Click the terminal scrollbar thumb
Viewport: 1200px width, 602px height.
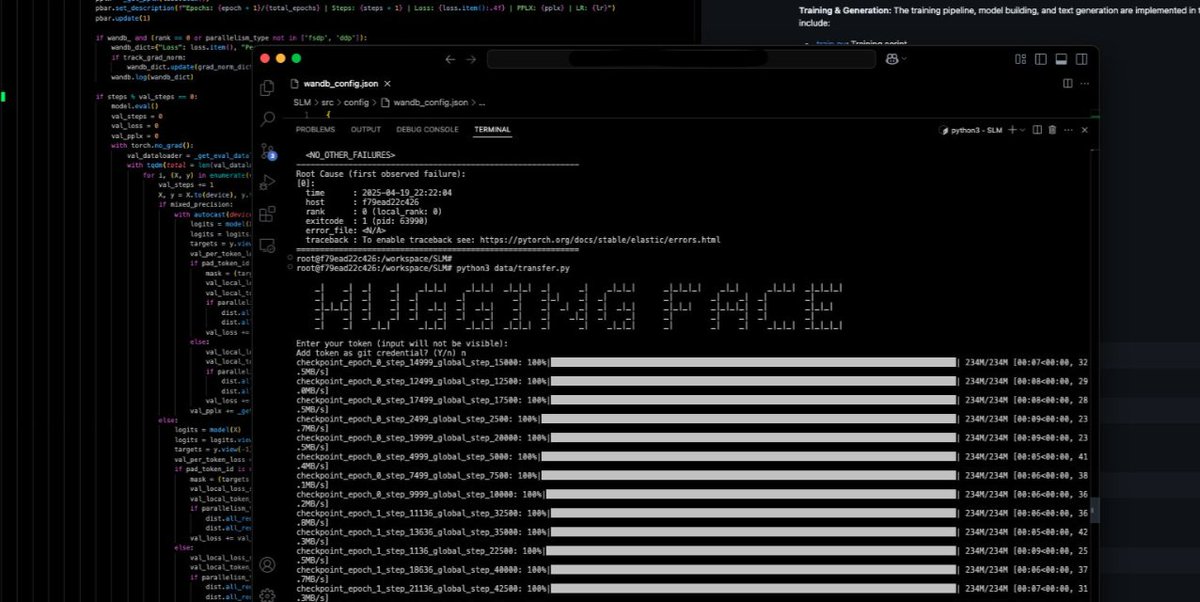[x=1094, y=510]
